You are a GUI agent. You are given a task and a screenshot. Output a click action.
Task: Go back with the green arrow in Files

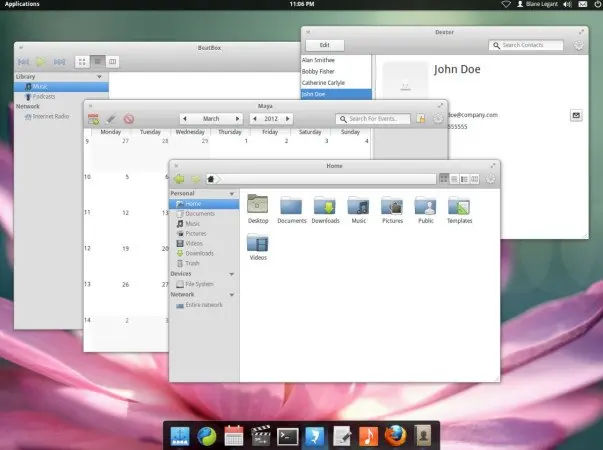[x=179, y=179]
